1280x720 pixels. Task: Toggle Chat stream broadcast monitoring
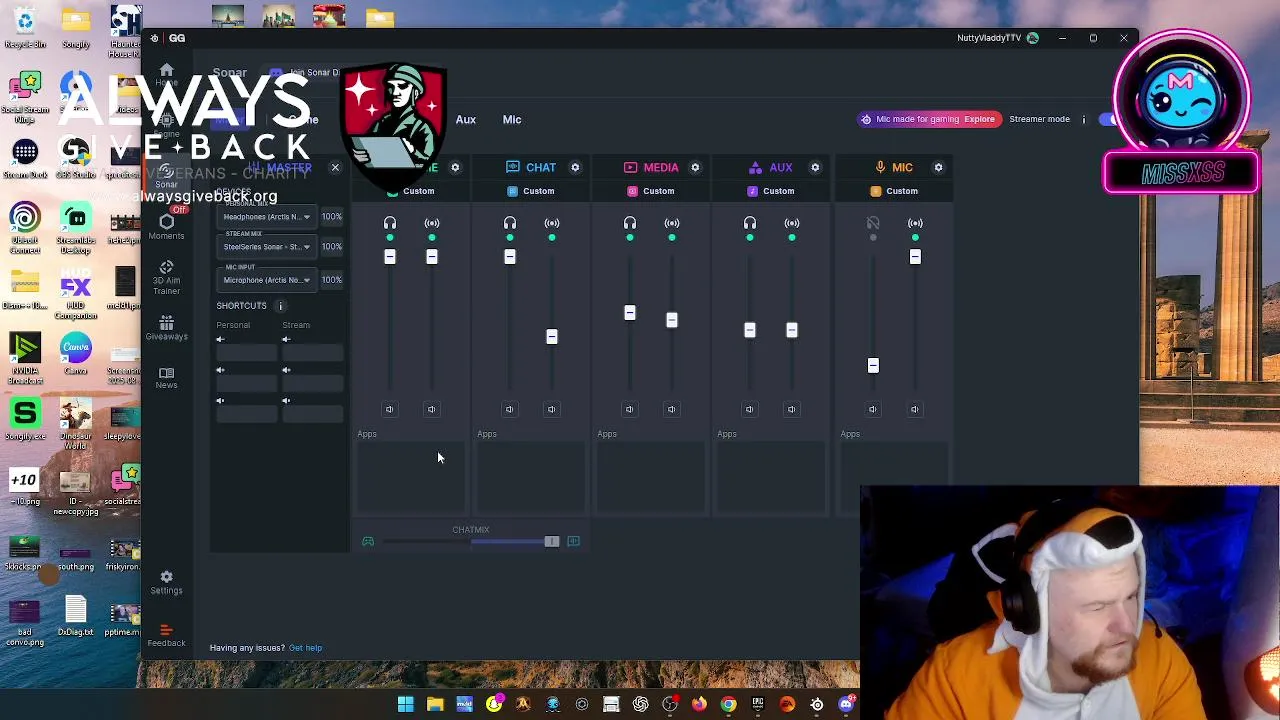552,223
